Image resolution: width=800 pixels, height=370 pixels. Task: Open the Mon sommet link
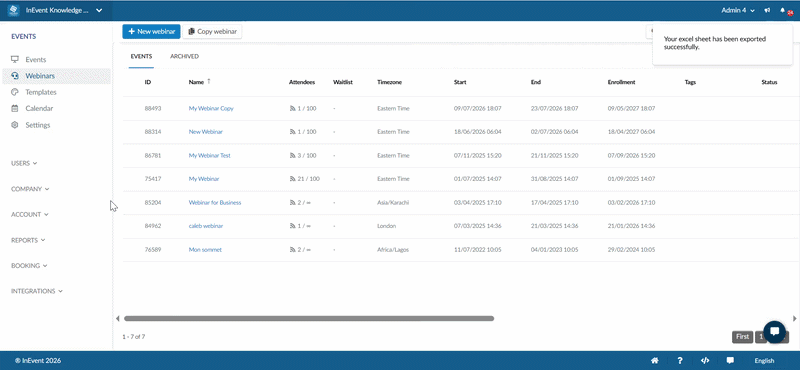[x=205, y=250]
